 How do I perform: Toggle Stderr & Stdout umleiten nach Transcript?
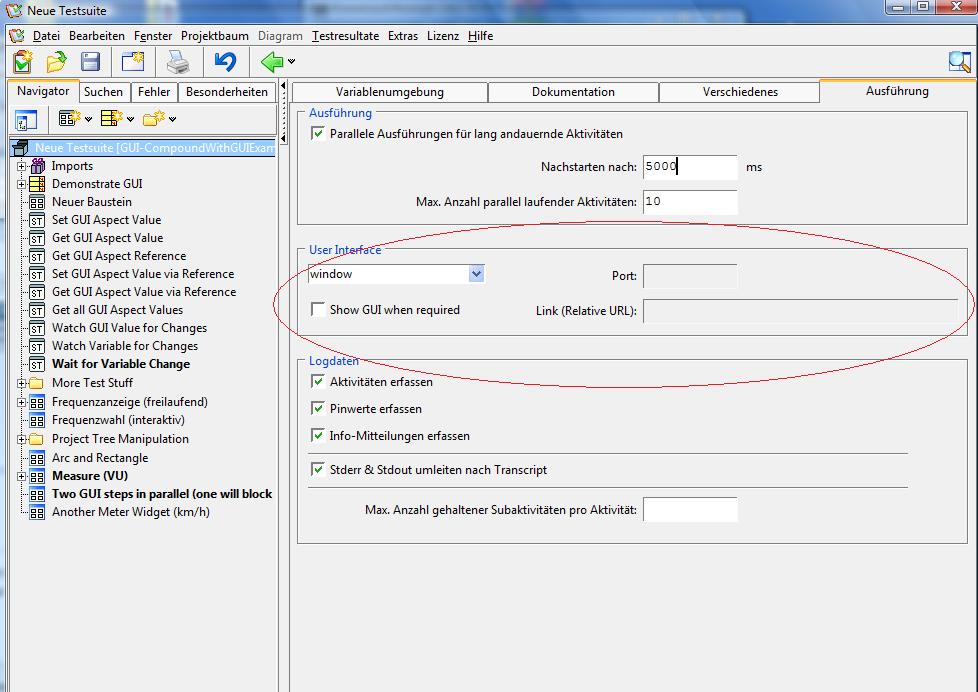[318, 469]
